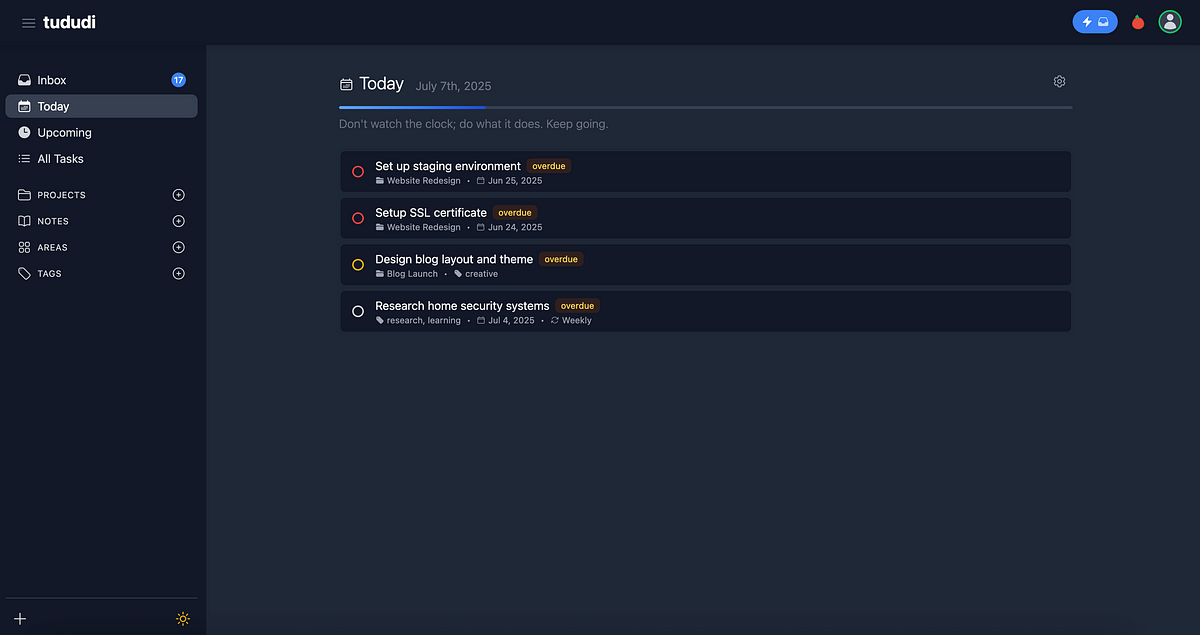Click the Today page heading
Screen dimensions: 1200x635
pos(381,84)
